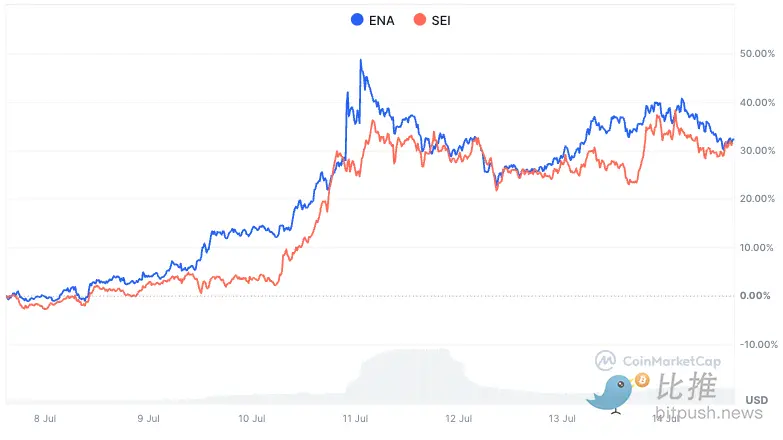Click the 13 Jul date label

563,418
